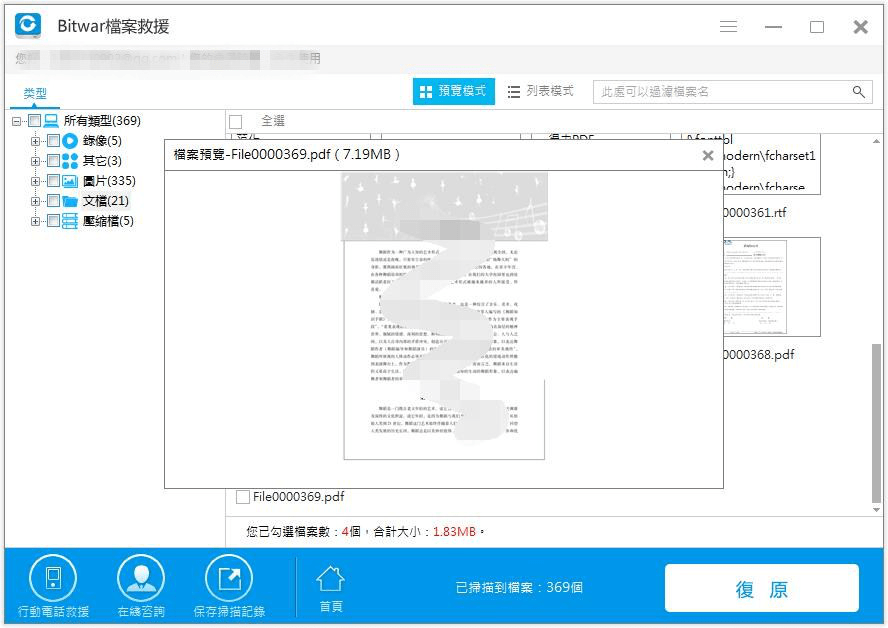Click the pictures category image icon

[x=70, y=181]
